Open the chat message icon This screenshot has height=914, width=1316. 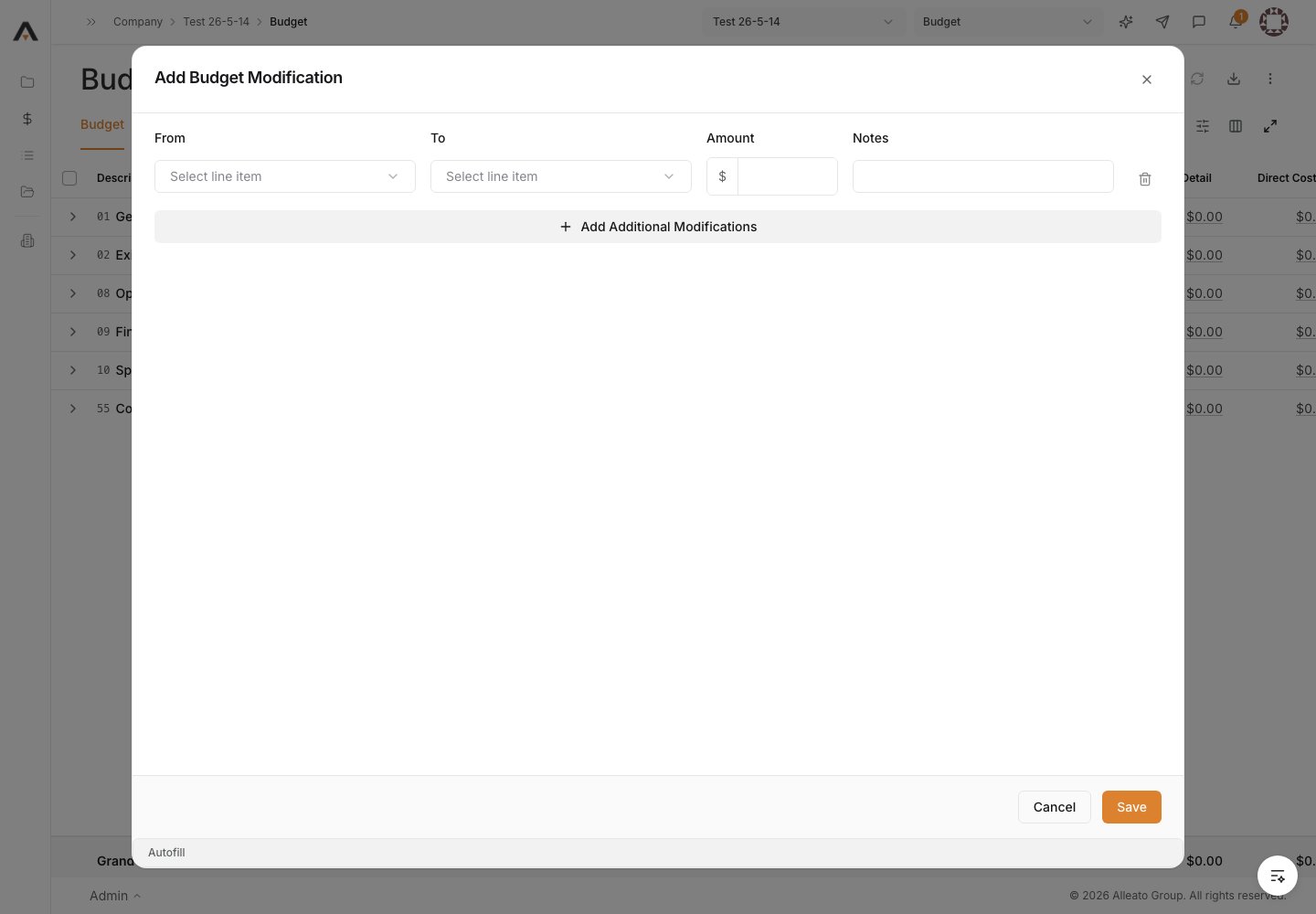click(x=1199, y=22)
